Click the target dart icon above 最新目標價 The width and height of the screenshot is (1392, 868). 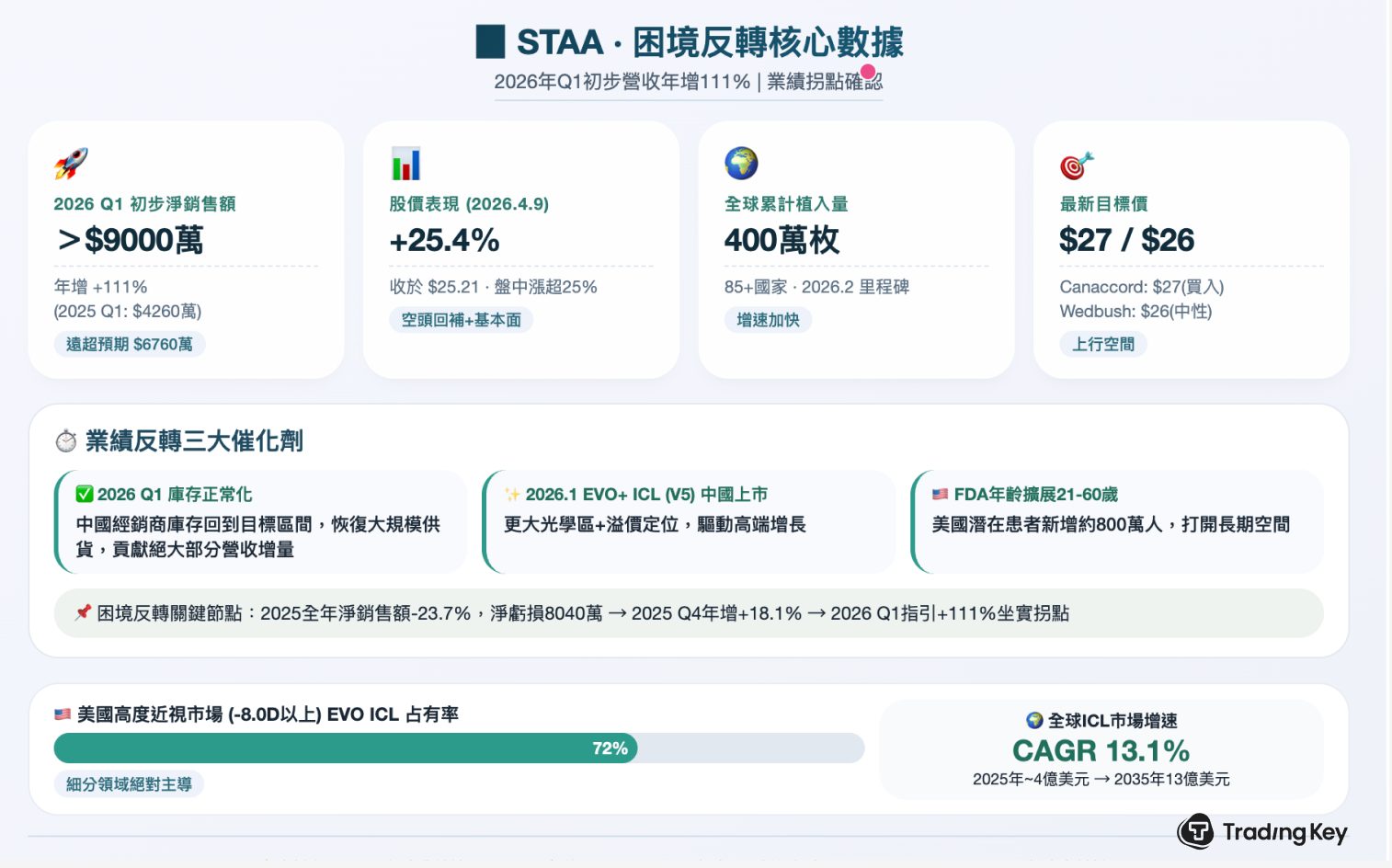click(1076, 166)
